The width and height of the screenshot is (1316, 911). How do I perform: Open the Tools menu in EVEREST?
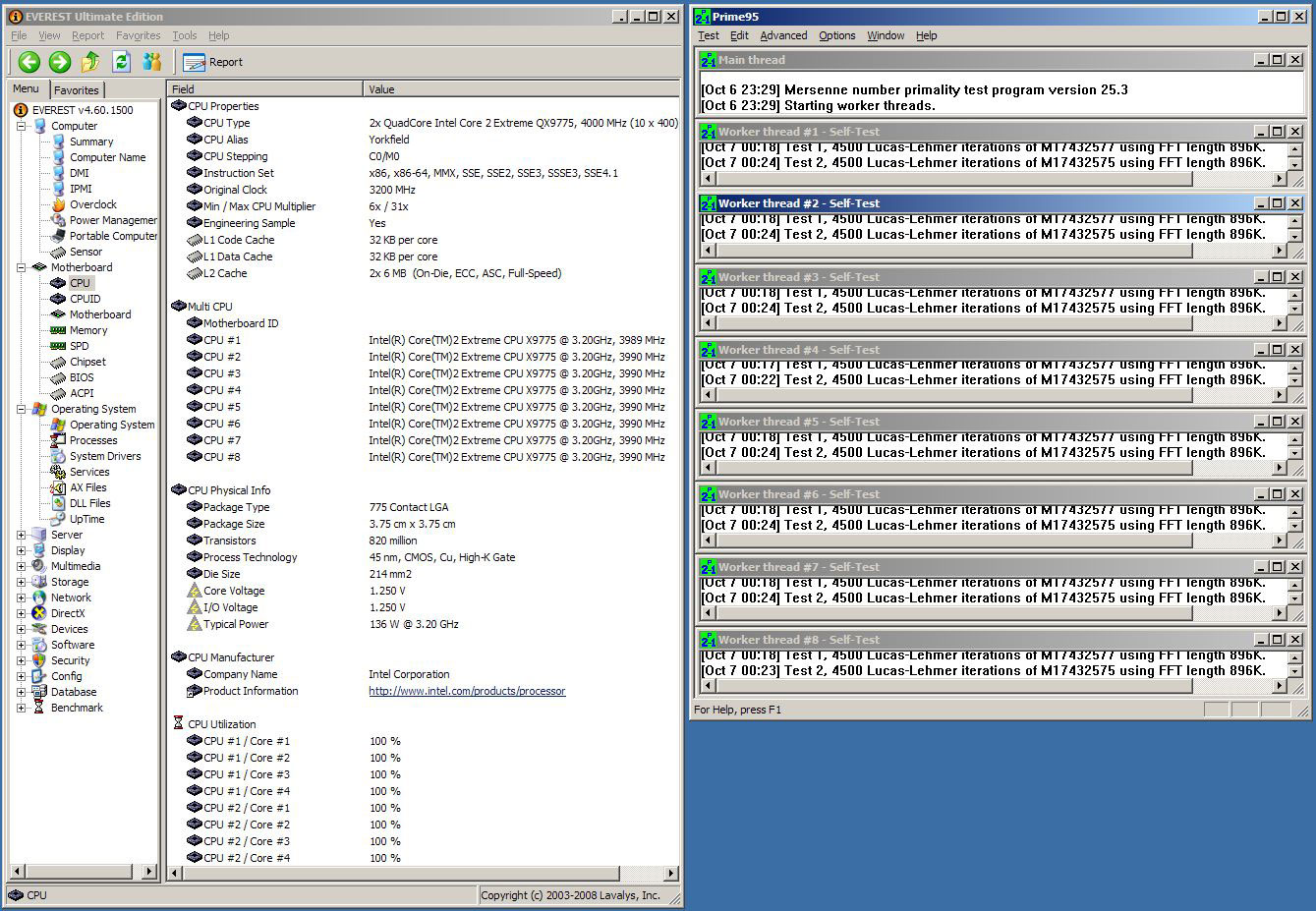pos(185,35)
